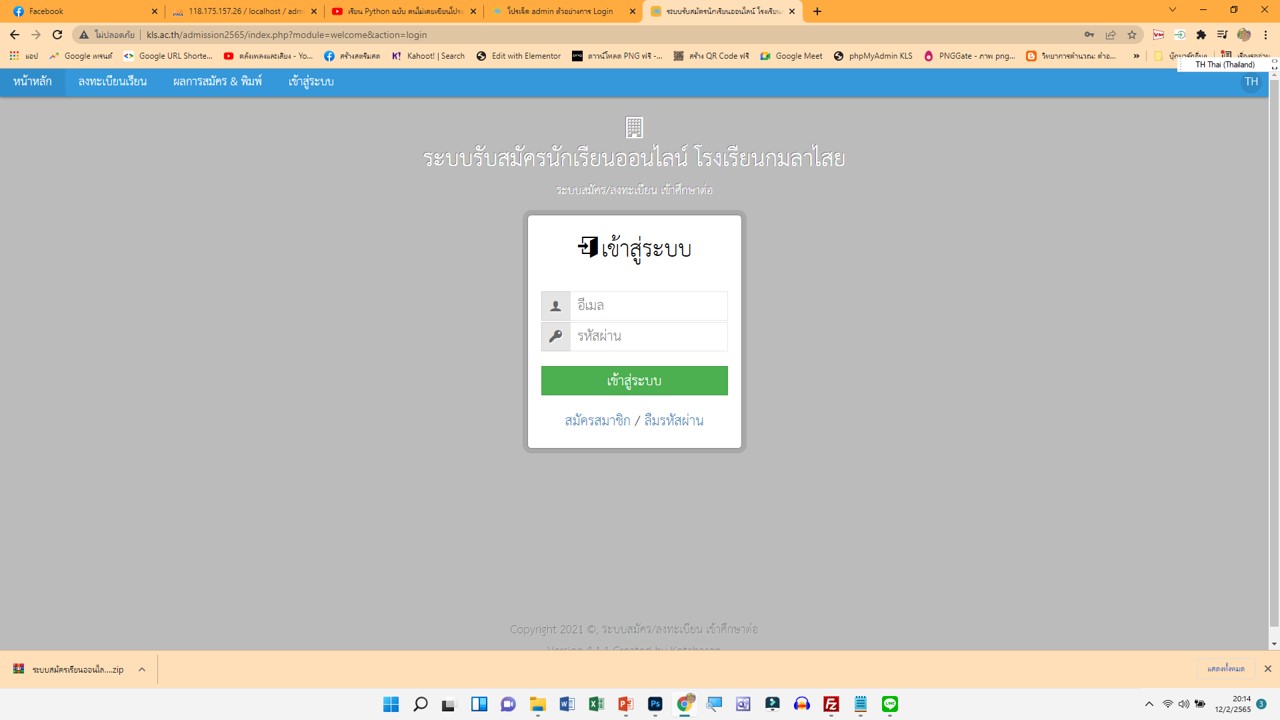The width and height of the screenshot is (1280, 720).
Task: Open the Extensions puzzle icon
Action: pyautogui.click(x=1201, y=34)
